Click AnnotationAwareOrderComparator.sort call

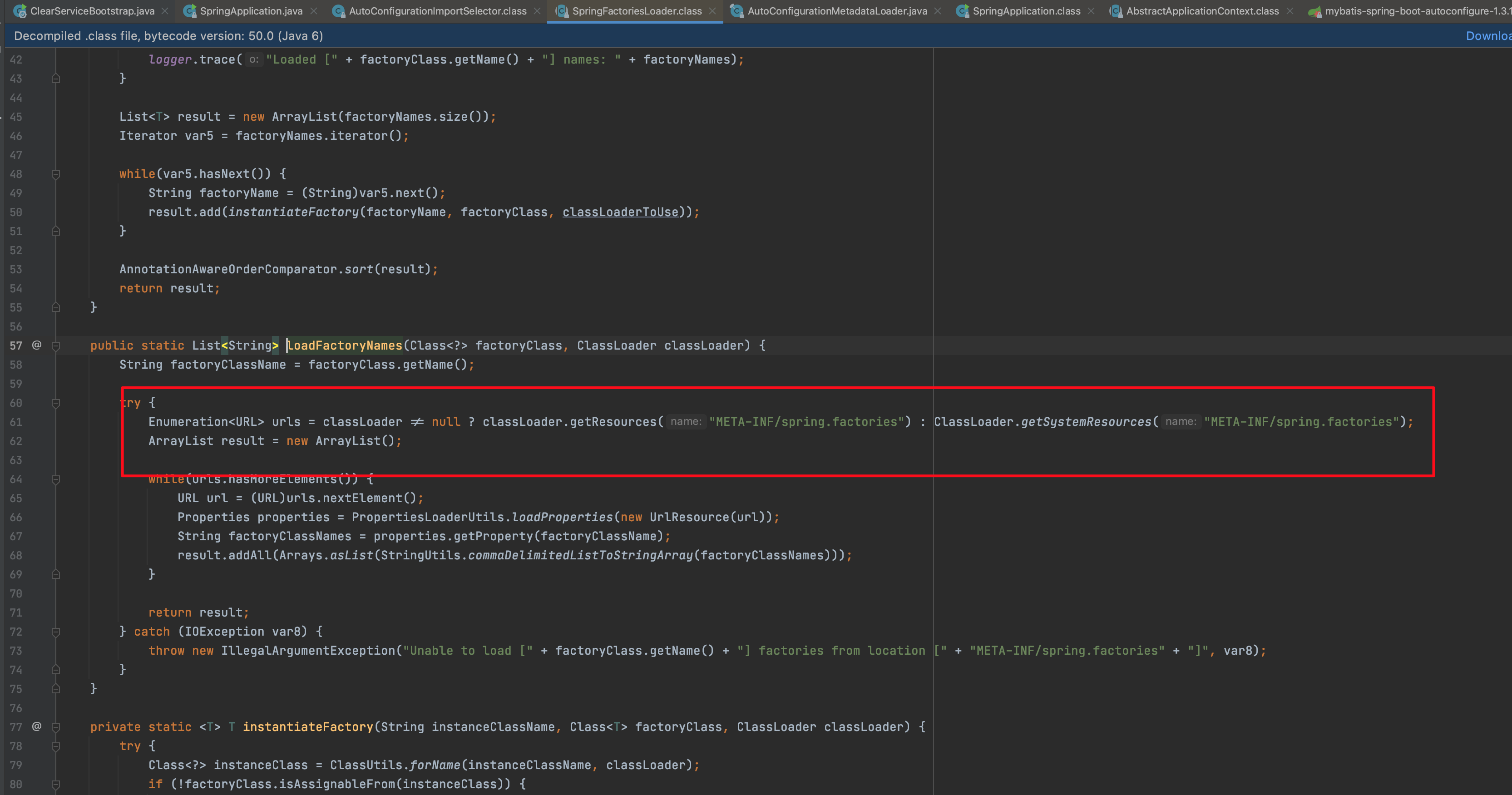(247, 269)
